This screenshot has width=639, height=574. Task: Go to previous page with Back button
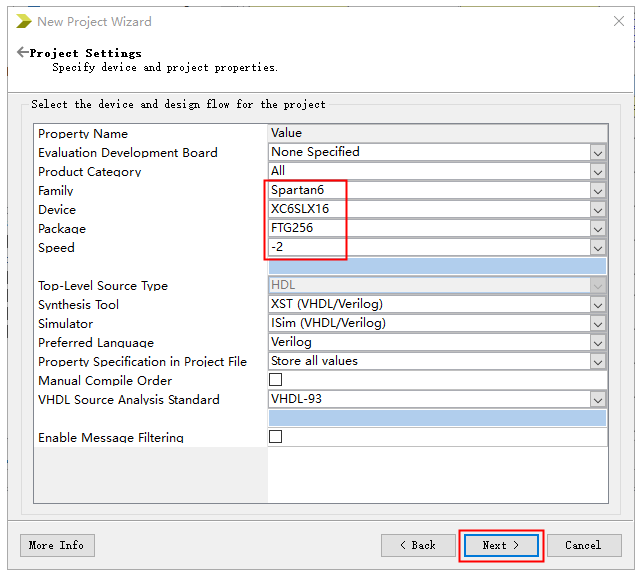coord(418,545)
